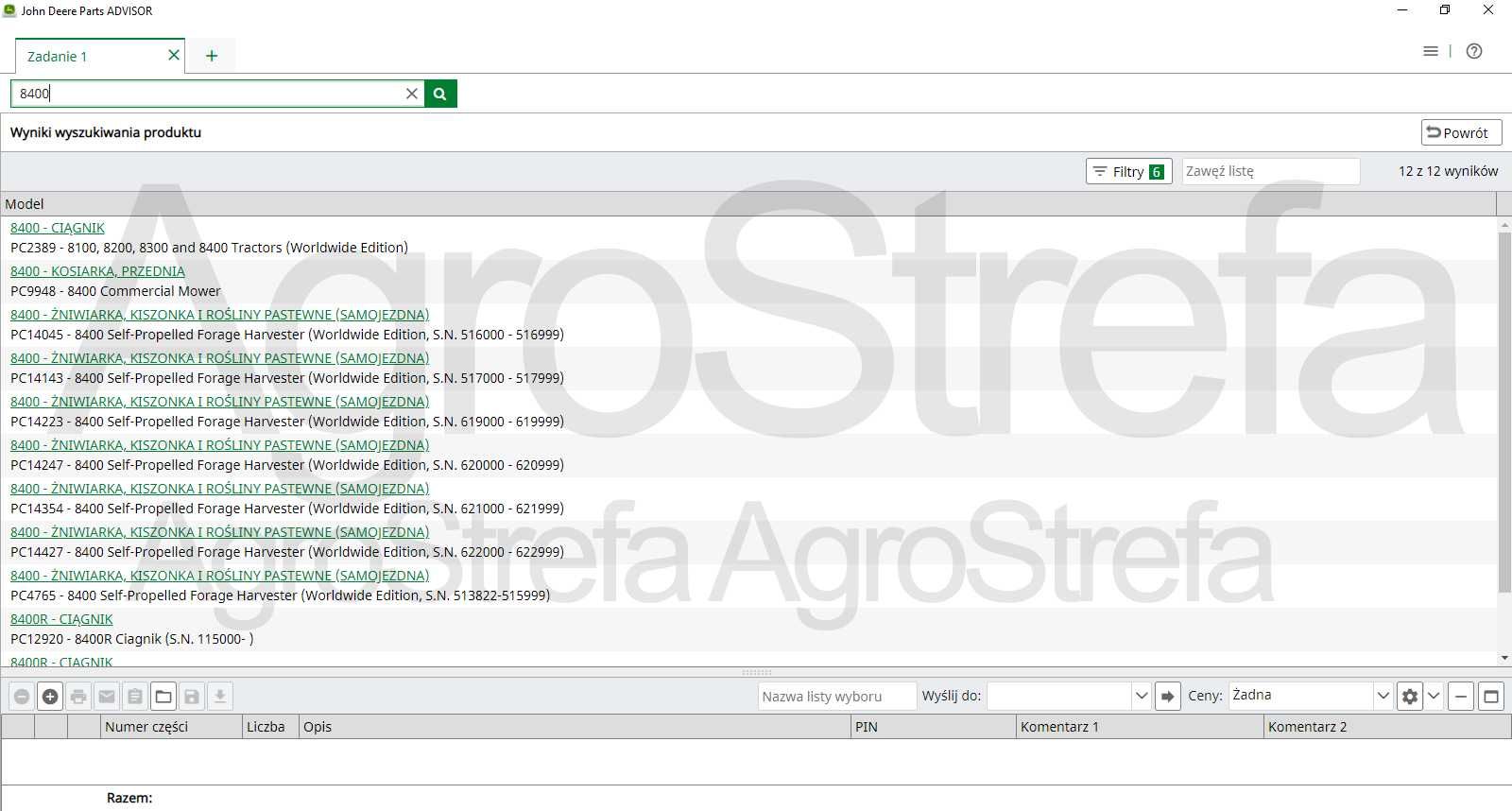Focus the Zawęź listę filter field
Viewport: 1512px width, 811px height.
(1270, 171)
